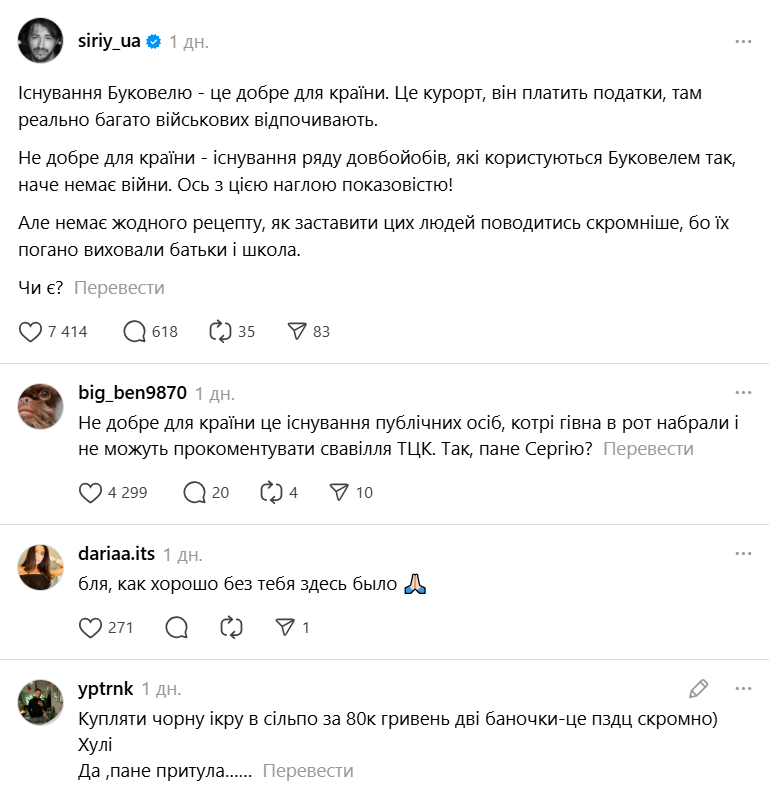Open replies on siriy_ua's post
The image size is (769, 792).
[135, 331]
